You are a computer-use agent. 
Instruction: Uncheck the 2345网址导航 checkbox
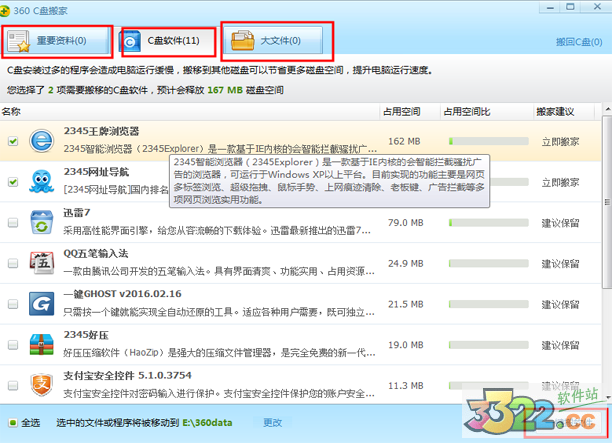point(13,182)
